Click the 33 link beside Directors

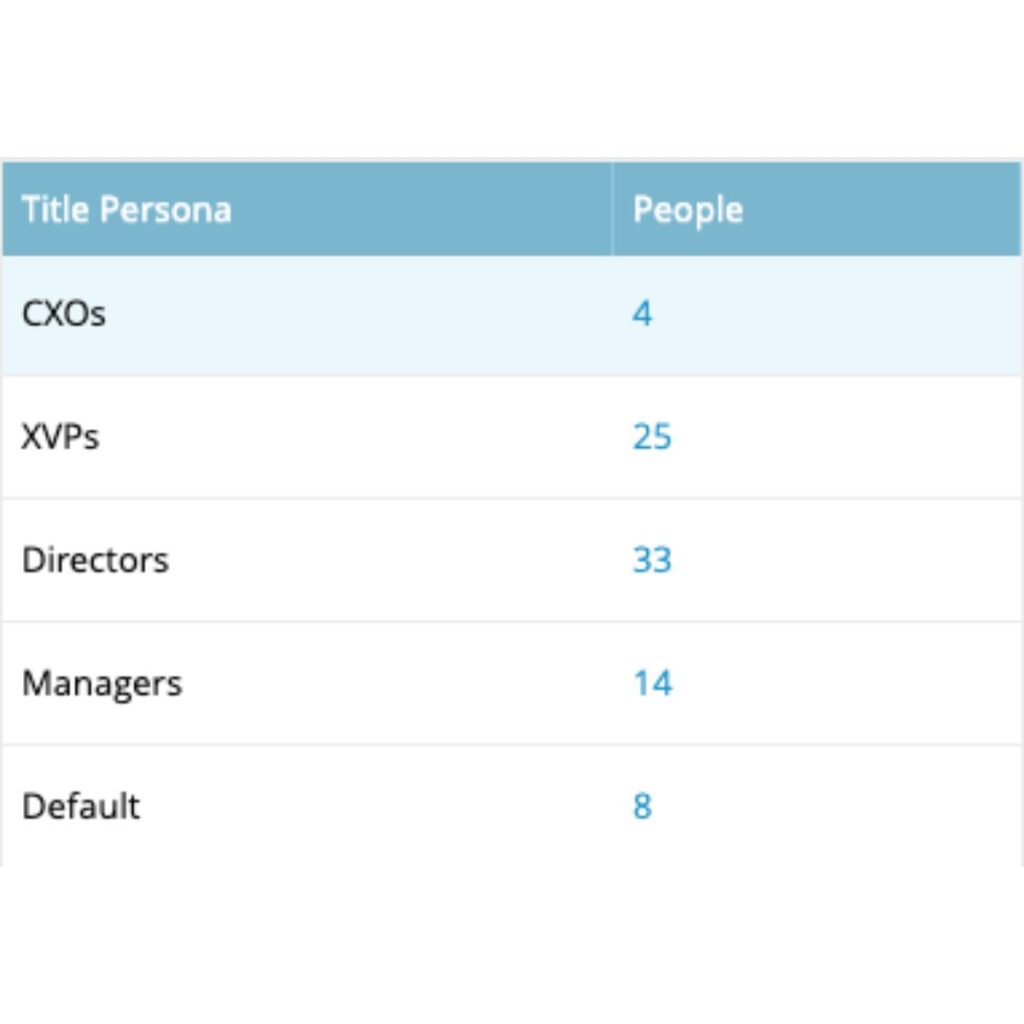651,560
